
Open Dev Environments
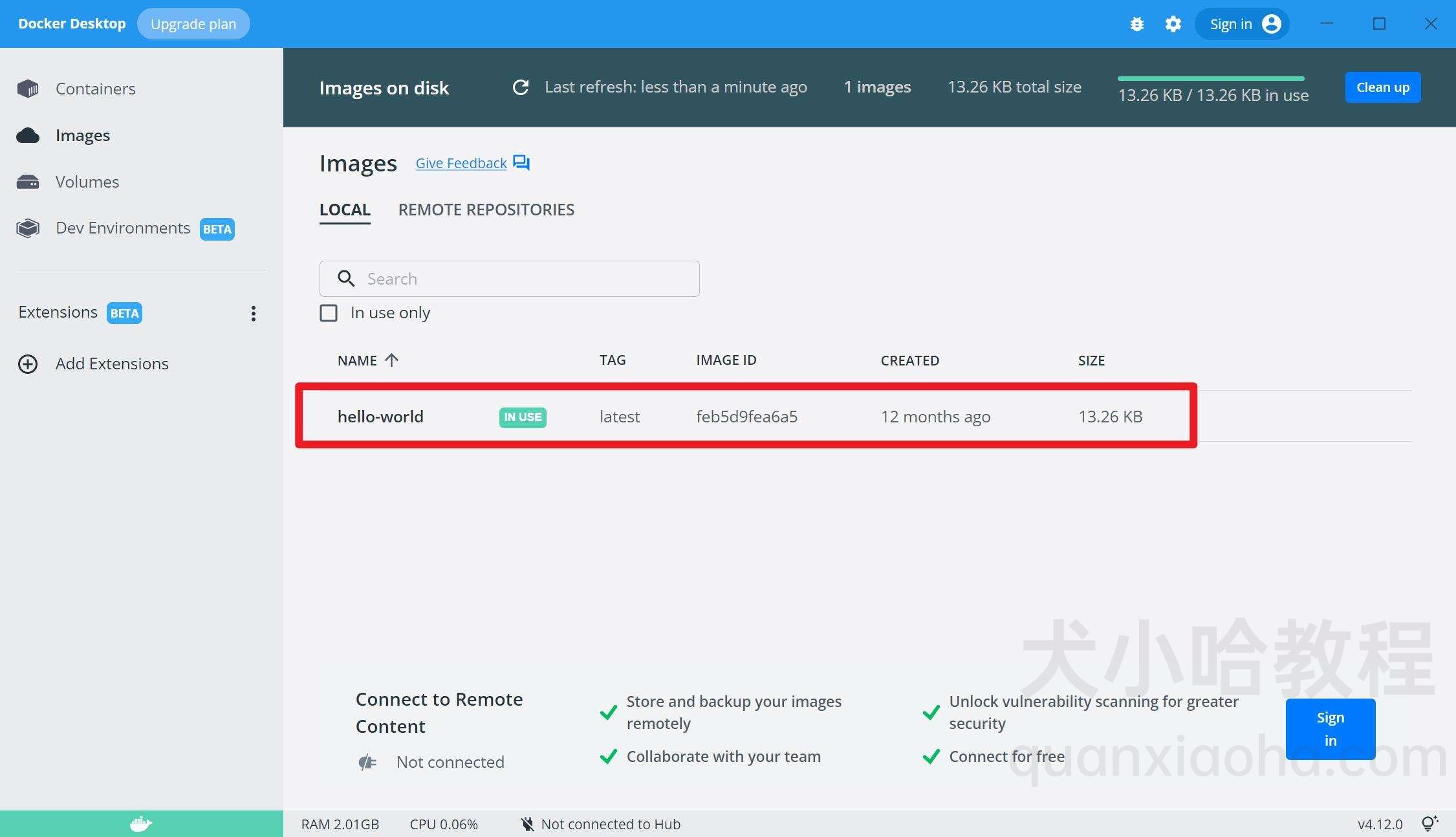coord(122,228)
